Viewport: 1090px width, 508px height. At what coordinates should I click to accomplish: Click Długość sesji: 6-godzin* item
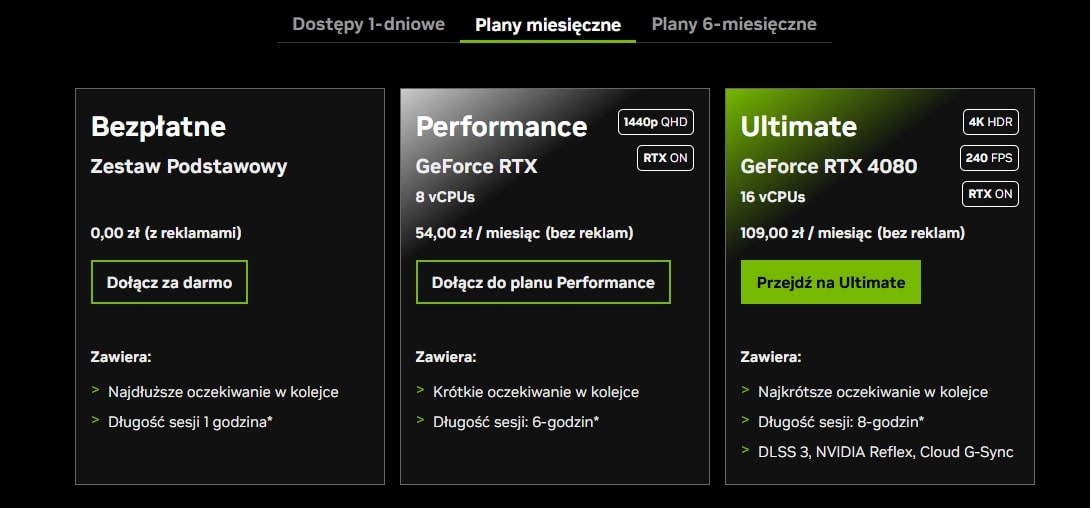516,422
